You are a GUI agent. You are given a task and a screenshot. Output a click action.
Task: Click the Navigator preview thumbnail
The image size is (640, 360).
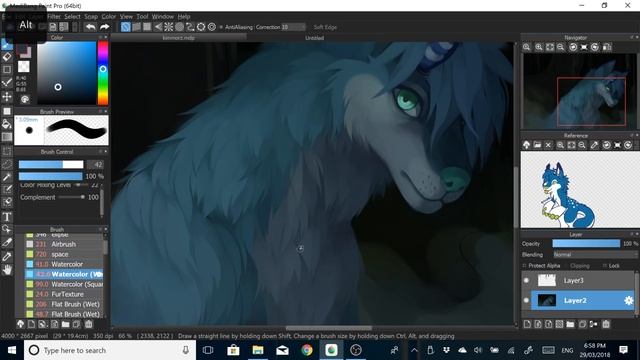(x=580, y=91)
